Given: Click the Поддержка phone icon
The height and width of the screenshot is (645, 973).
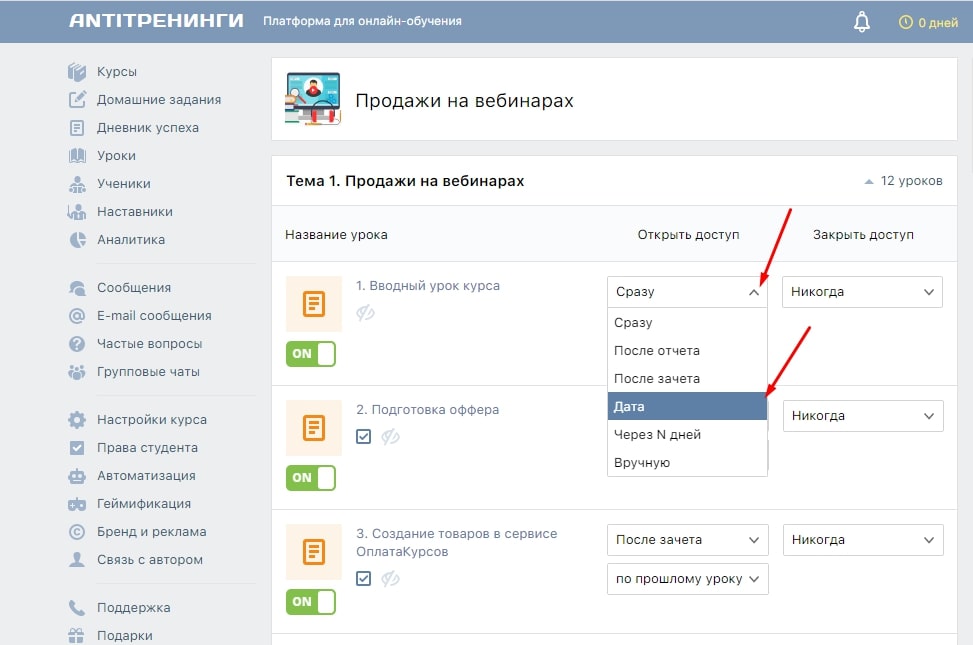Looking at the screenshot, I should 77,608.
